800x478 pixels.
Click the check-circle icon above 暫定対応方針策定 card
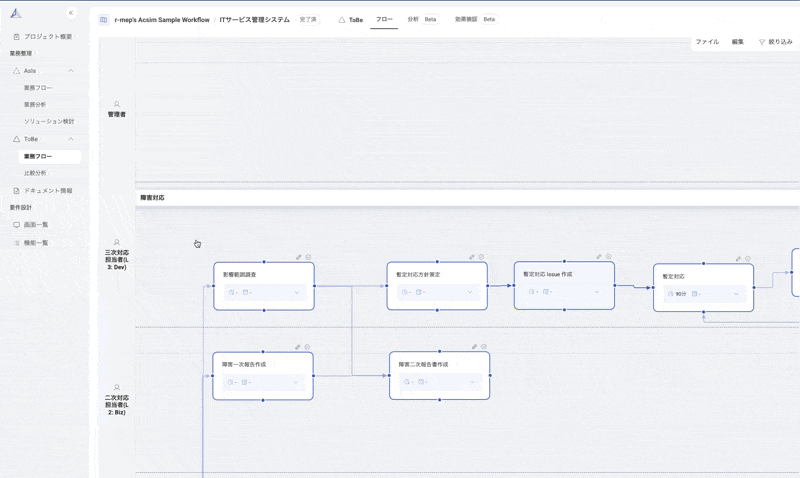point(481,257)
